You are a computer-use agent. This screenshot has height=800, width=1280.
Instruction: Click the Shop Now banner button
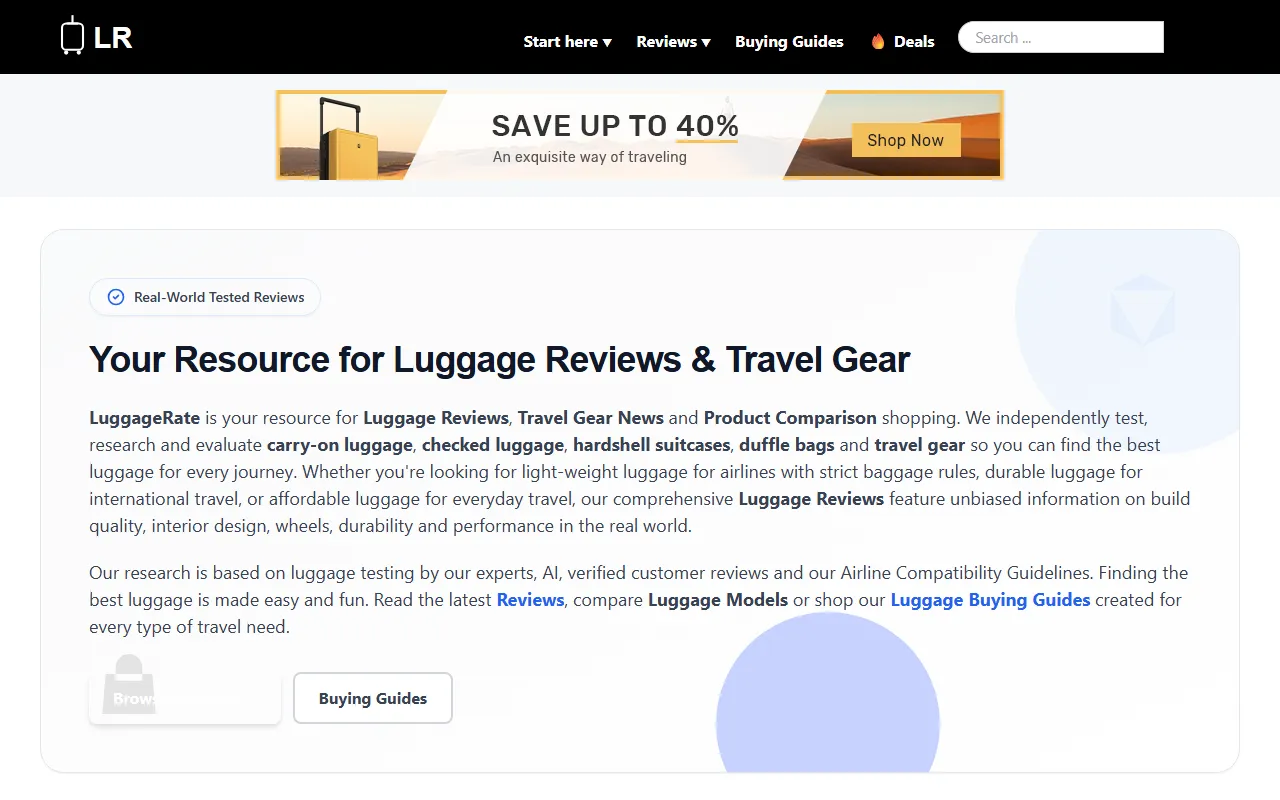905,140
